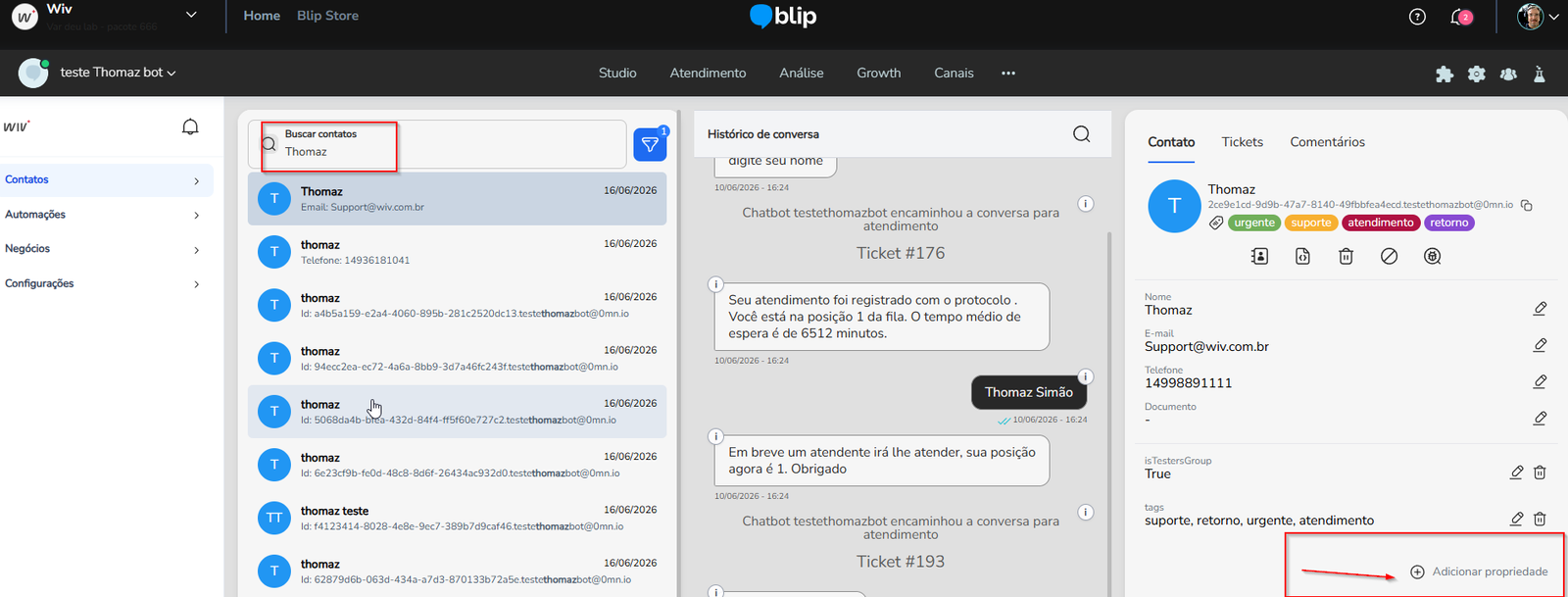1568x597 pixels.
Task: Edit the Documento field with its pencil icon
Action: pos(1540,418)
